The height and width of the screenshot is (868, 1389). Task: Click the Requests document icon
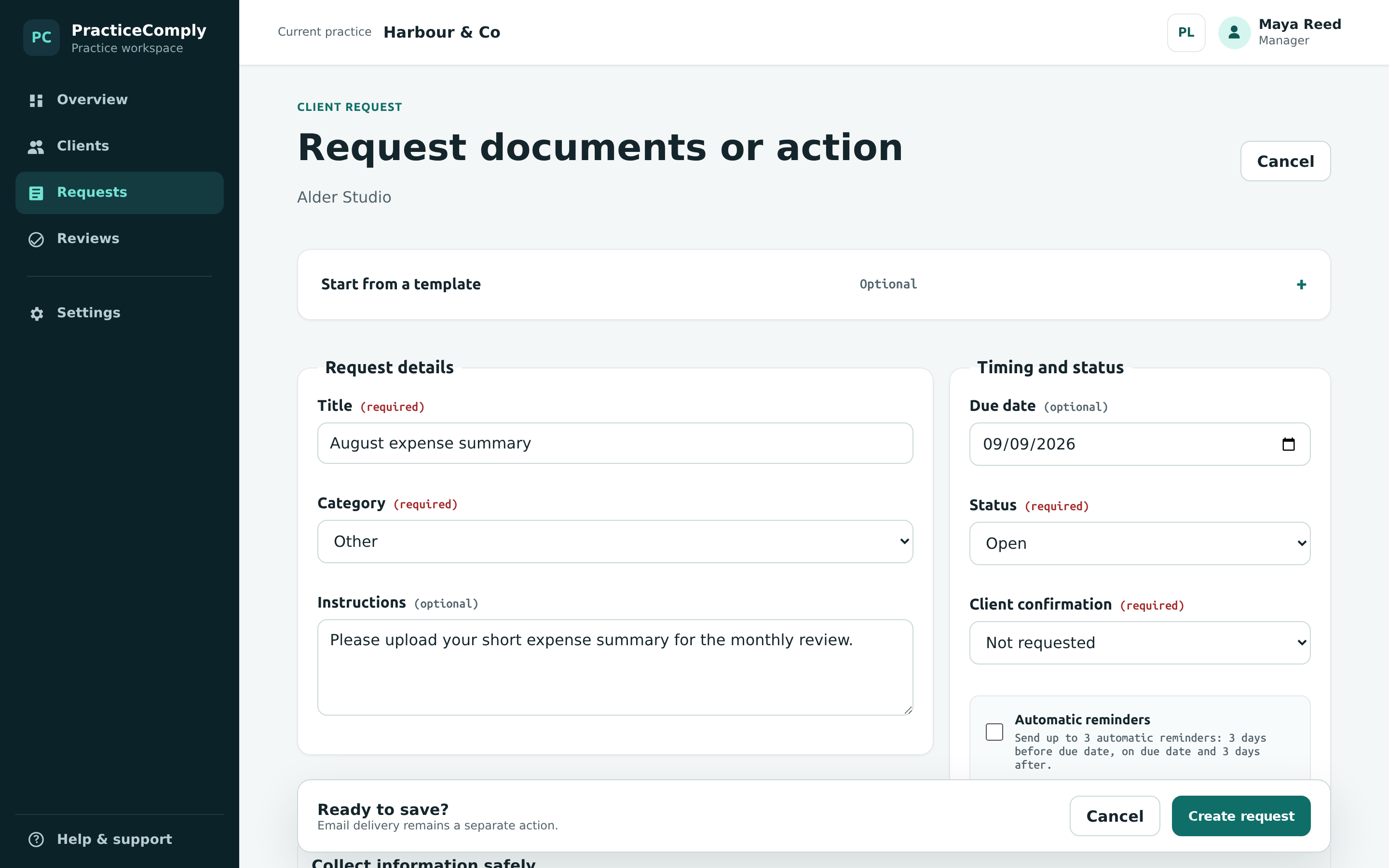[36, 193]
